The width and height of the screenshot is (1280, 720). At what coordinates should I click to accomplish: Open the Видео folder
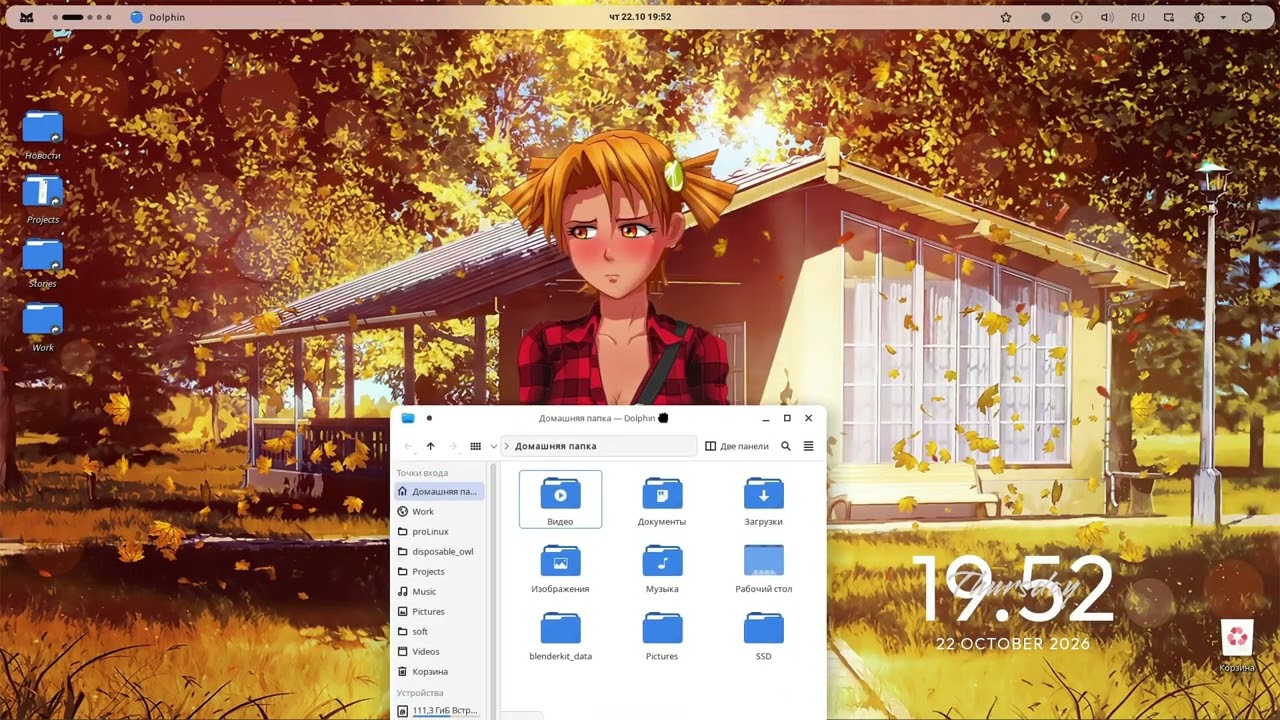pos(560,500)
